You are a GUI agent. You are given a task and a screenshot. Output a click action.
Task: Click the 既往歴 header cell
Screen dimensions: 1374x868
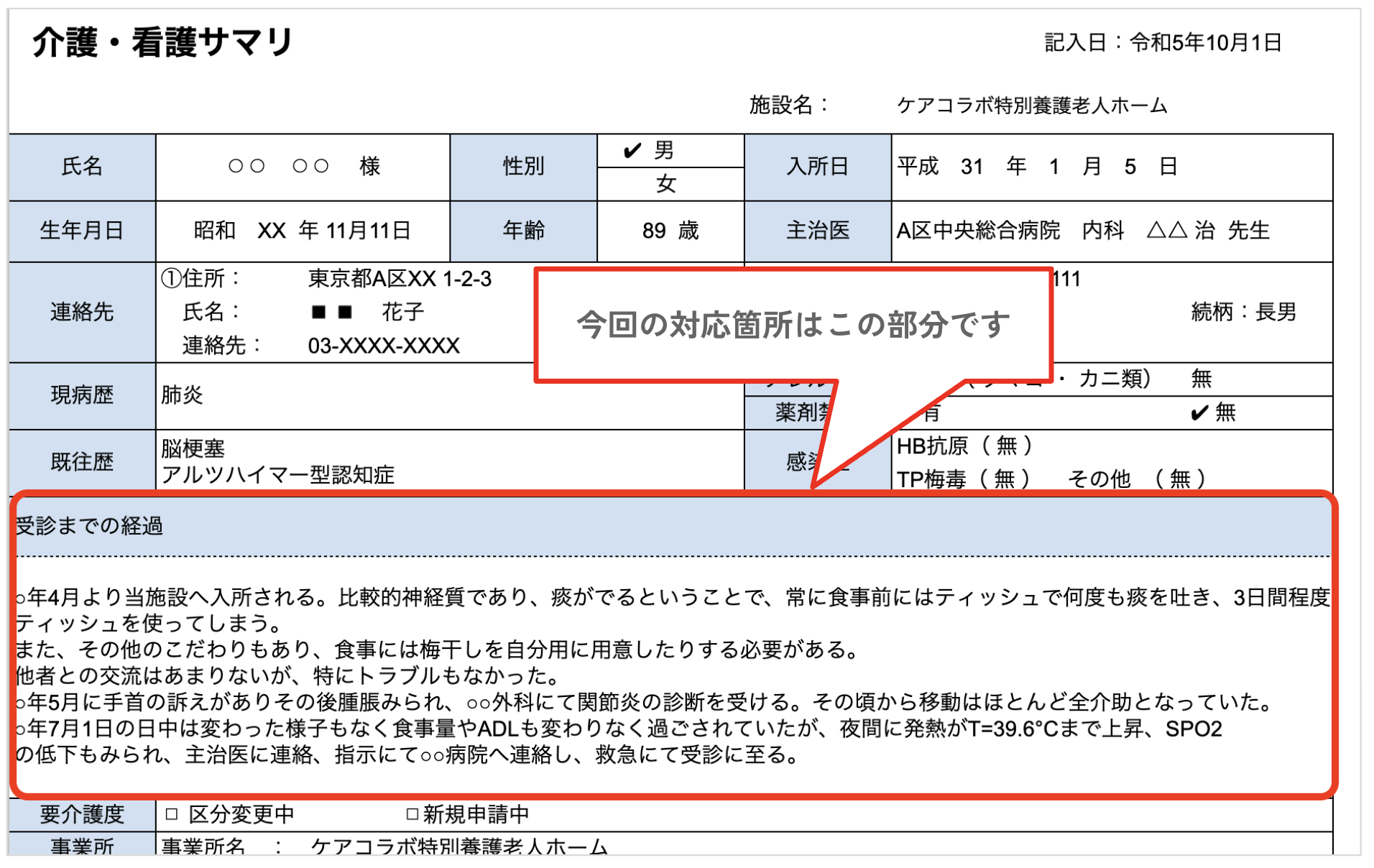click(x=82, y=461)
